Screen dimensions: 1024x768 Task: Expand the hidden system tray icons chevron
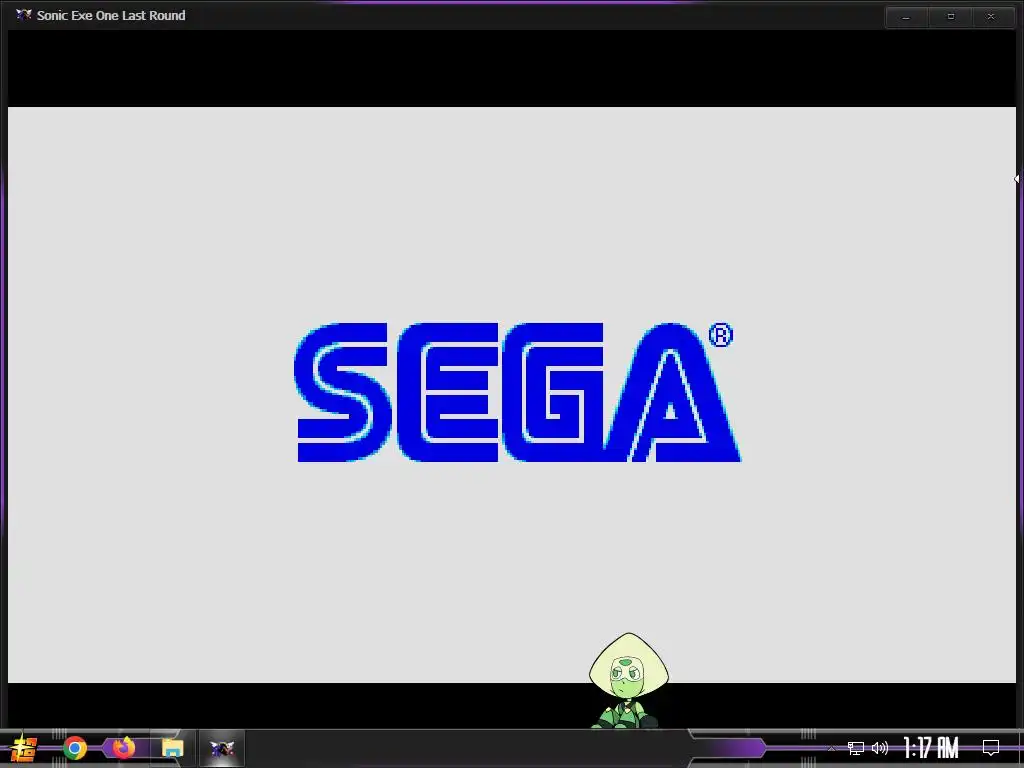pos(831,748)
